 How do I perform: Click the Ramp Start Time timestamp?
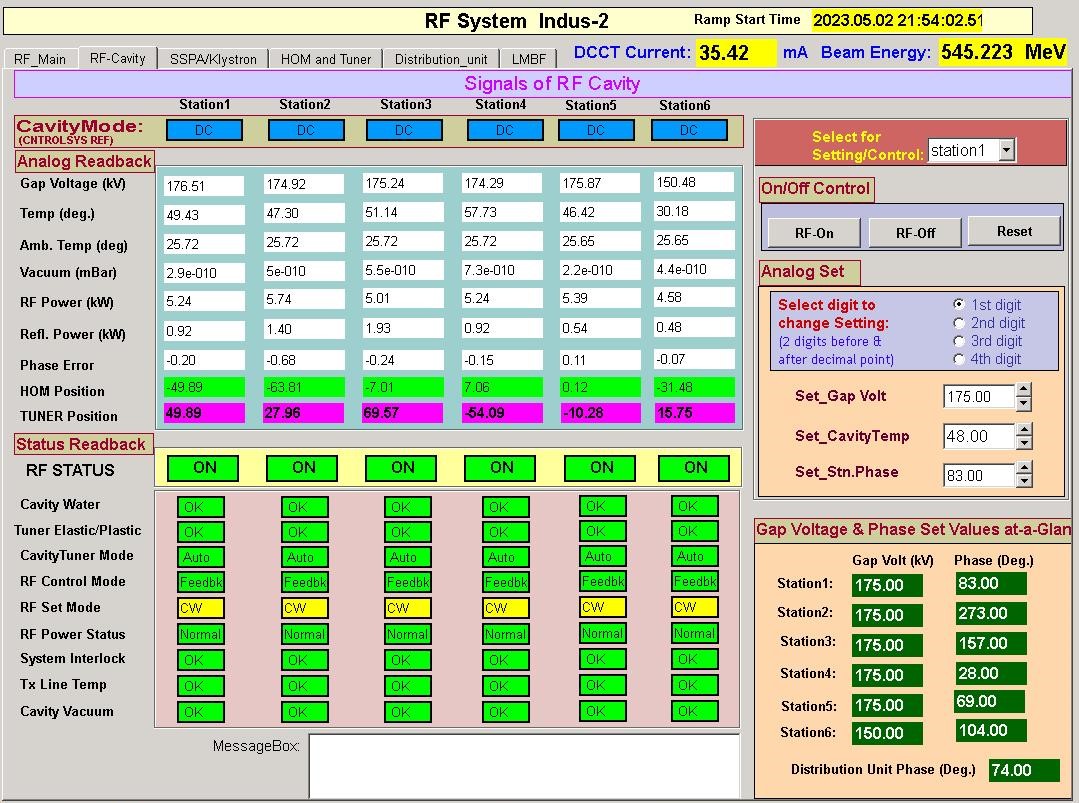pos(898,20)
